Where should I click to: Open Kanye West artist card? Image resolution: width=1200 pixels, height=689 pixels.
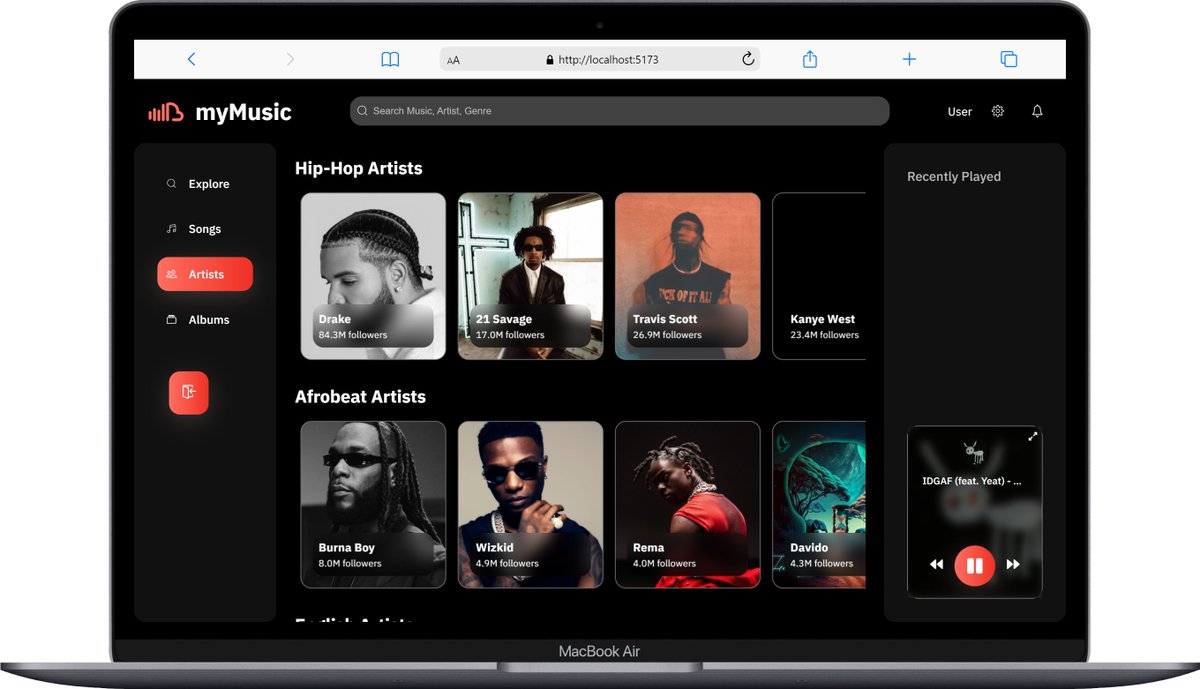(819, 276)
